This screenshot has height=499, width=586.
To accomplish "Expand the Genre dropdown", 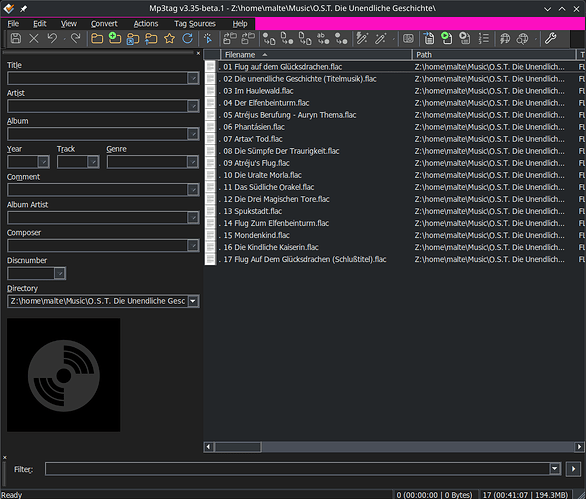I will [x=193, y=162].
